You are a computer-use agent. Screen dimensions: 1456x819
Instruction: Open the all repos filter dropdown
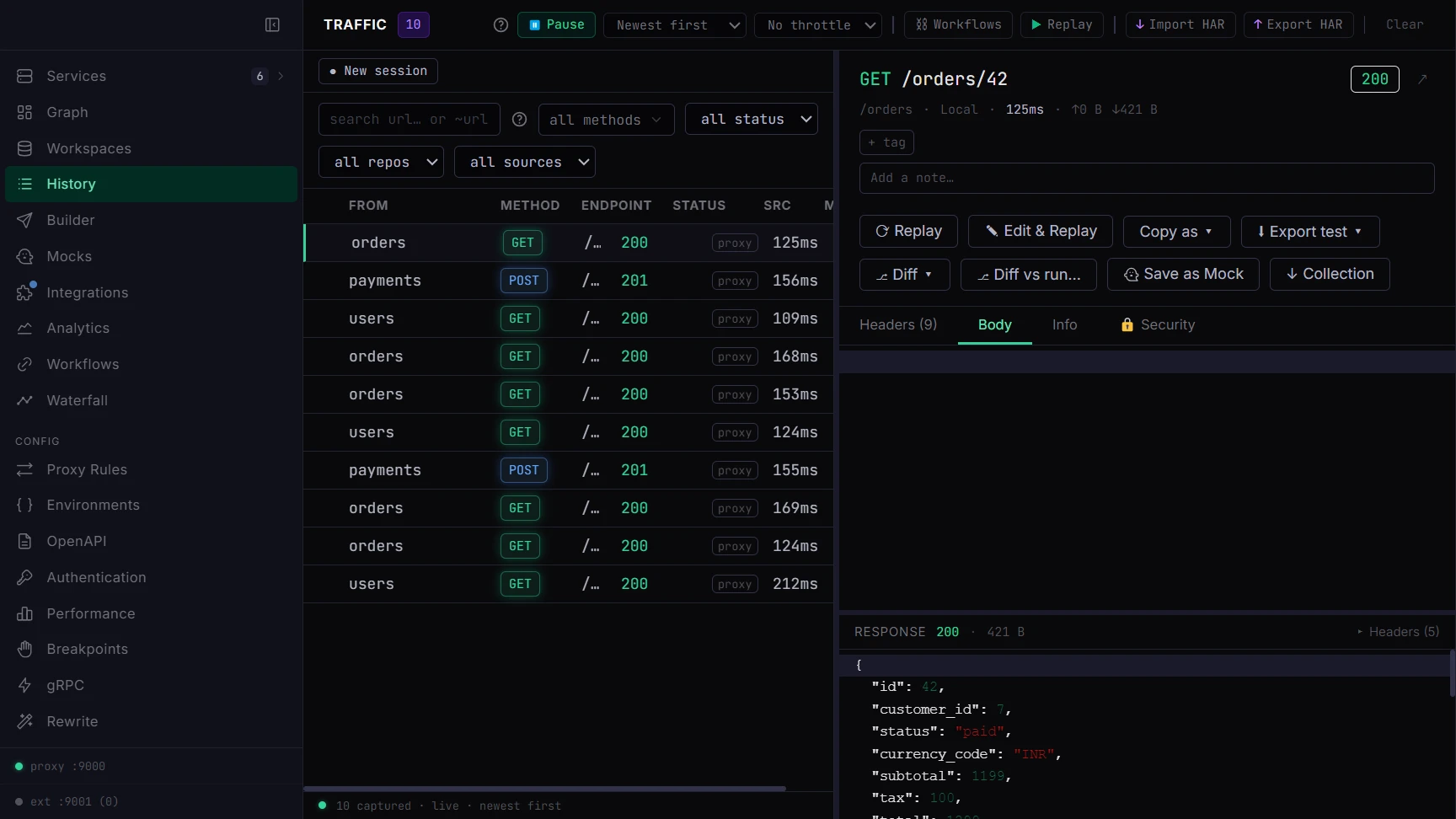pyautogui.click(x=381, y=162)
